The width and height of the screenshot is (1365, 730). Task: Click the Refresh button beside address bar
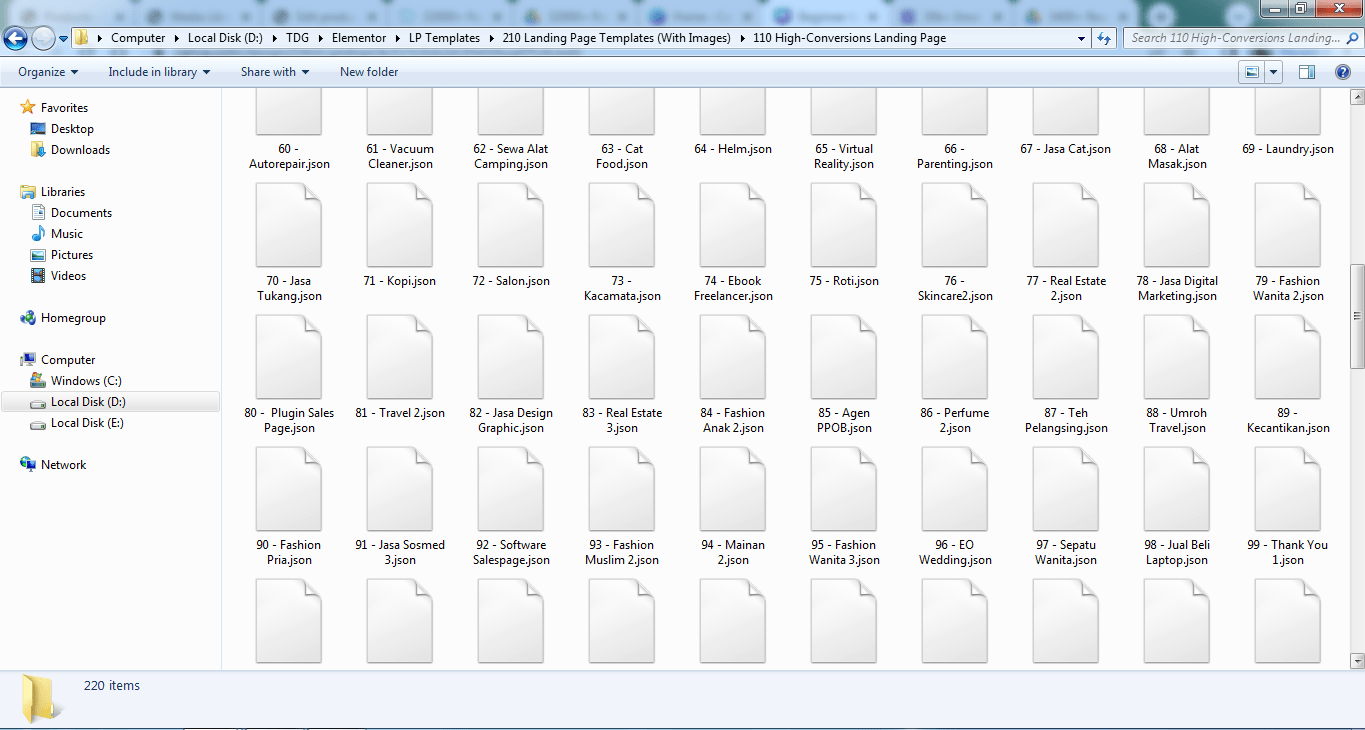(1104, 38)
